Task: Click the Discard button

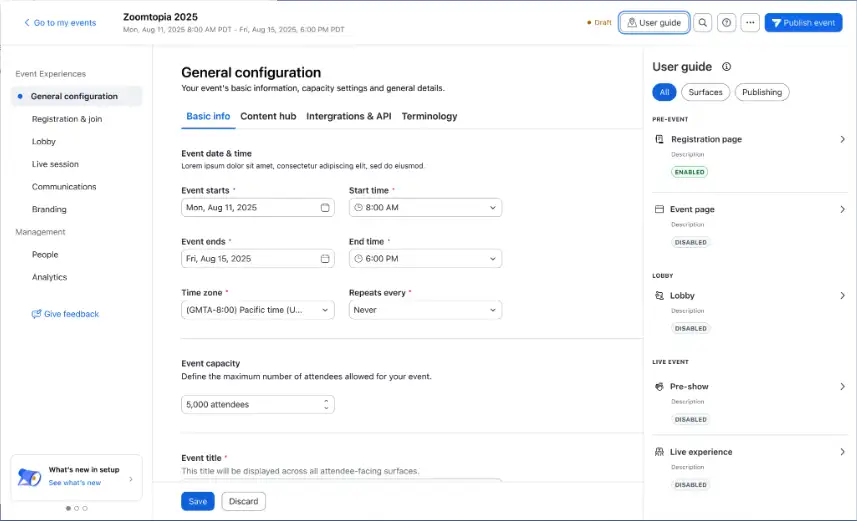Action: 243,501
